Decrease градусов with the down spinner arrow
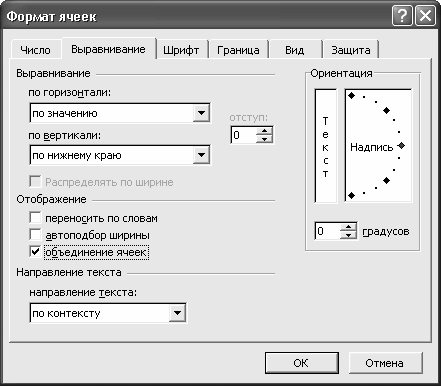This screenshot has height=386, width=441. tap(348, 235)
